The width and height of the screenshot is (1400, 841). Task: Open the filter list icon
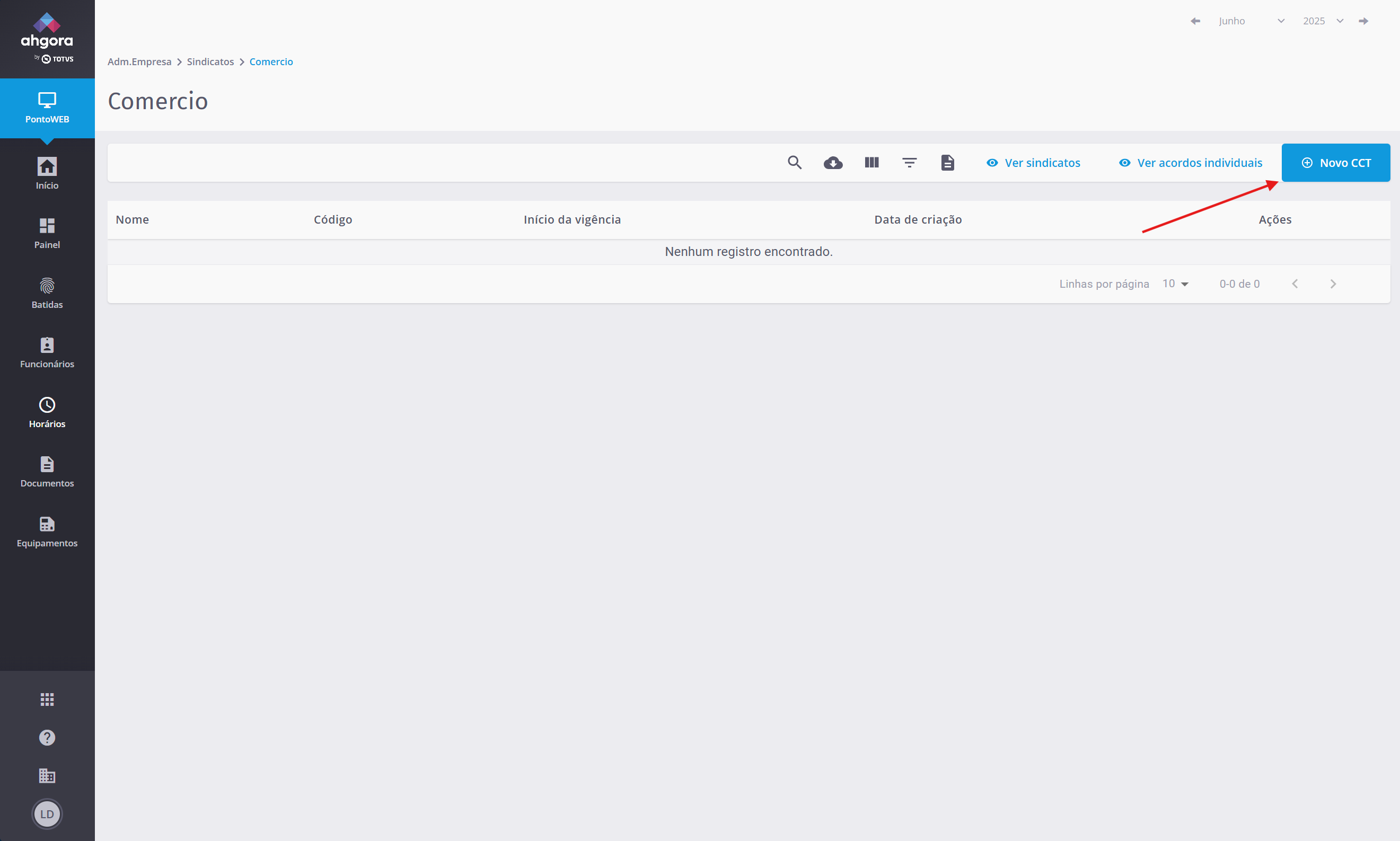coord(909,163)
